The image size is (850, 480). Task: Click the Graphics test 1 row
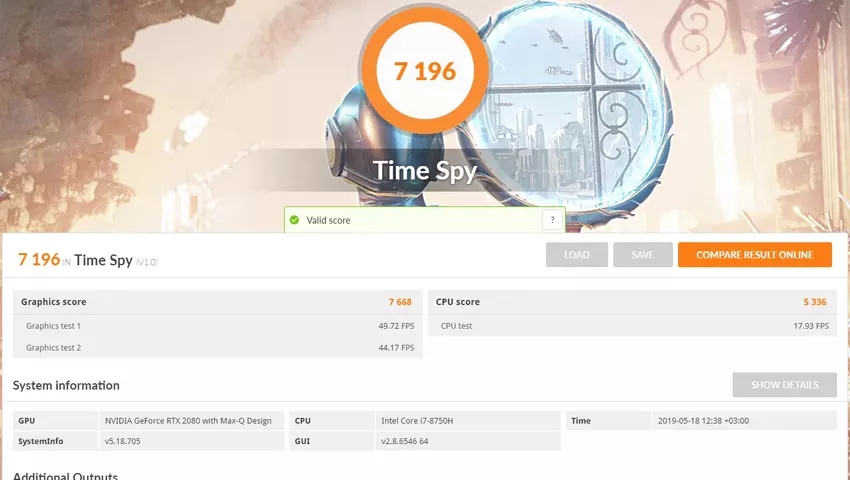click(217, 326)
